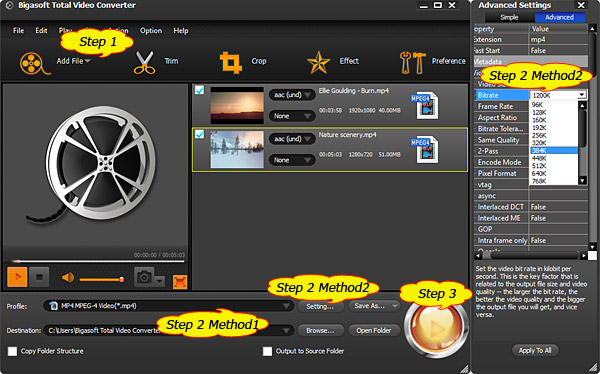The width and height of the screenshot is (600, 374).
Task: Select 384K in the bitrate list
Action: click(554, 150)
